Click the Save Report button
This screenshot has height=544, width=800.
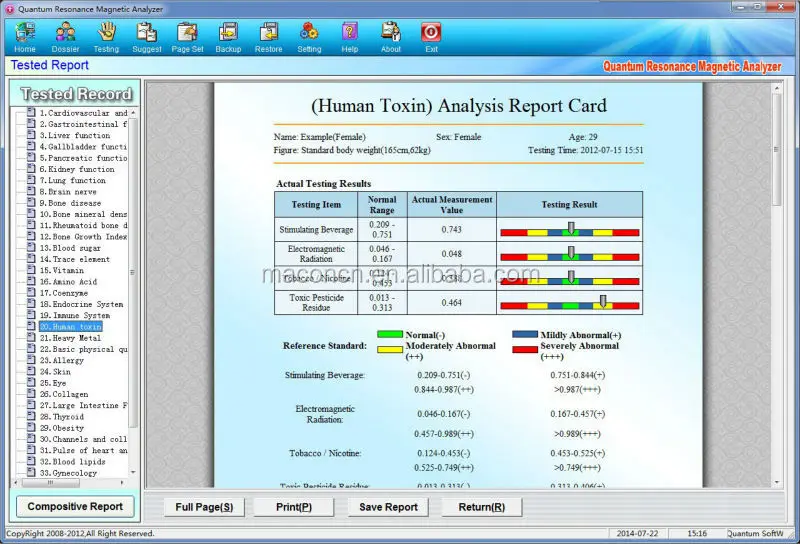[x=388, y=507]
